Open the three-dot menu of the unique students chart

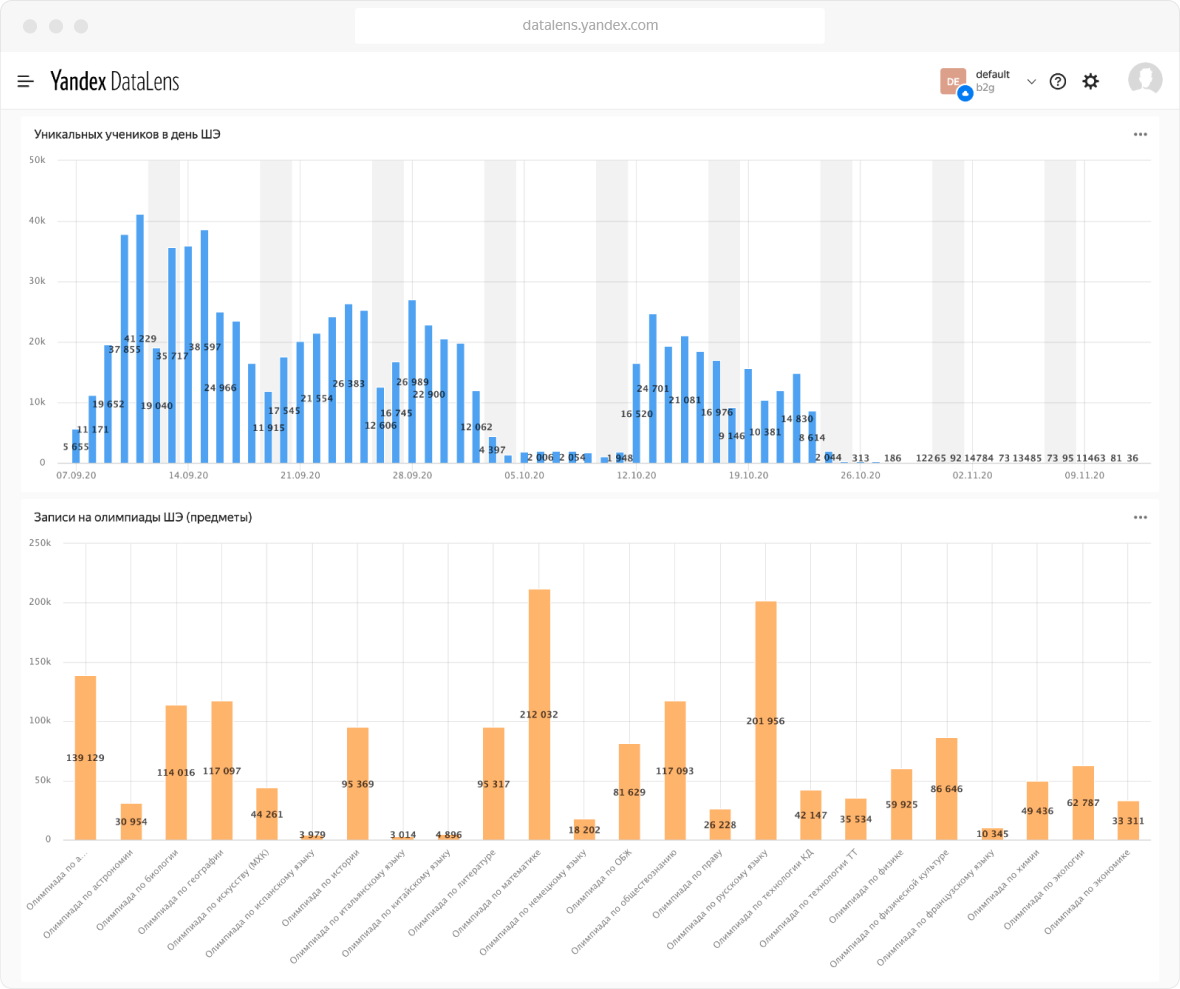coord(1140,134)
